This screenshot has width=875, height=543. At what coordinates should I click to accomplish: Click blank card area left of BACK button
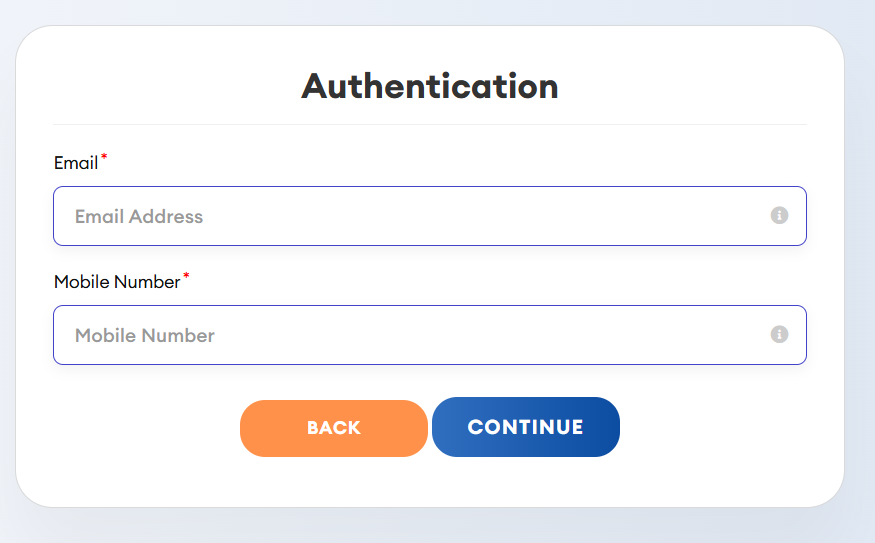click(130, 428)
